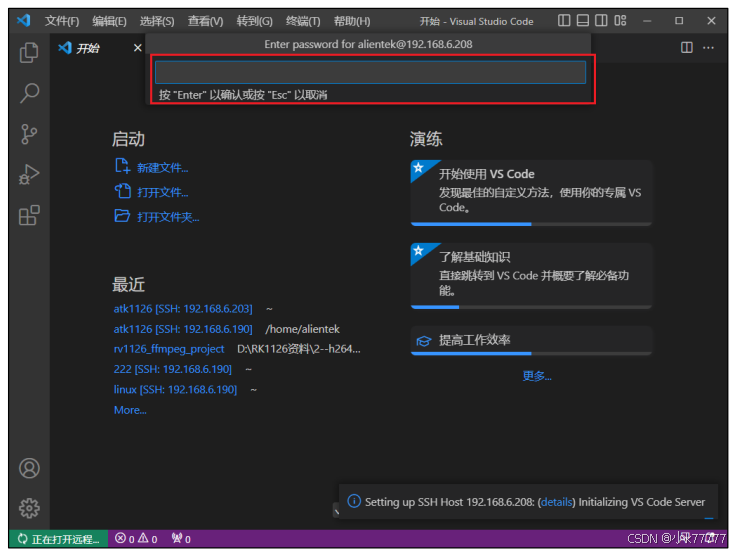Toggle panel layout icon in title bar
The height and width of the screenshot is (552, 744).
click(x=583, y=20)
